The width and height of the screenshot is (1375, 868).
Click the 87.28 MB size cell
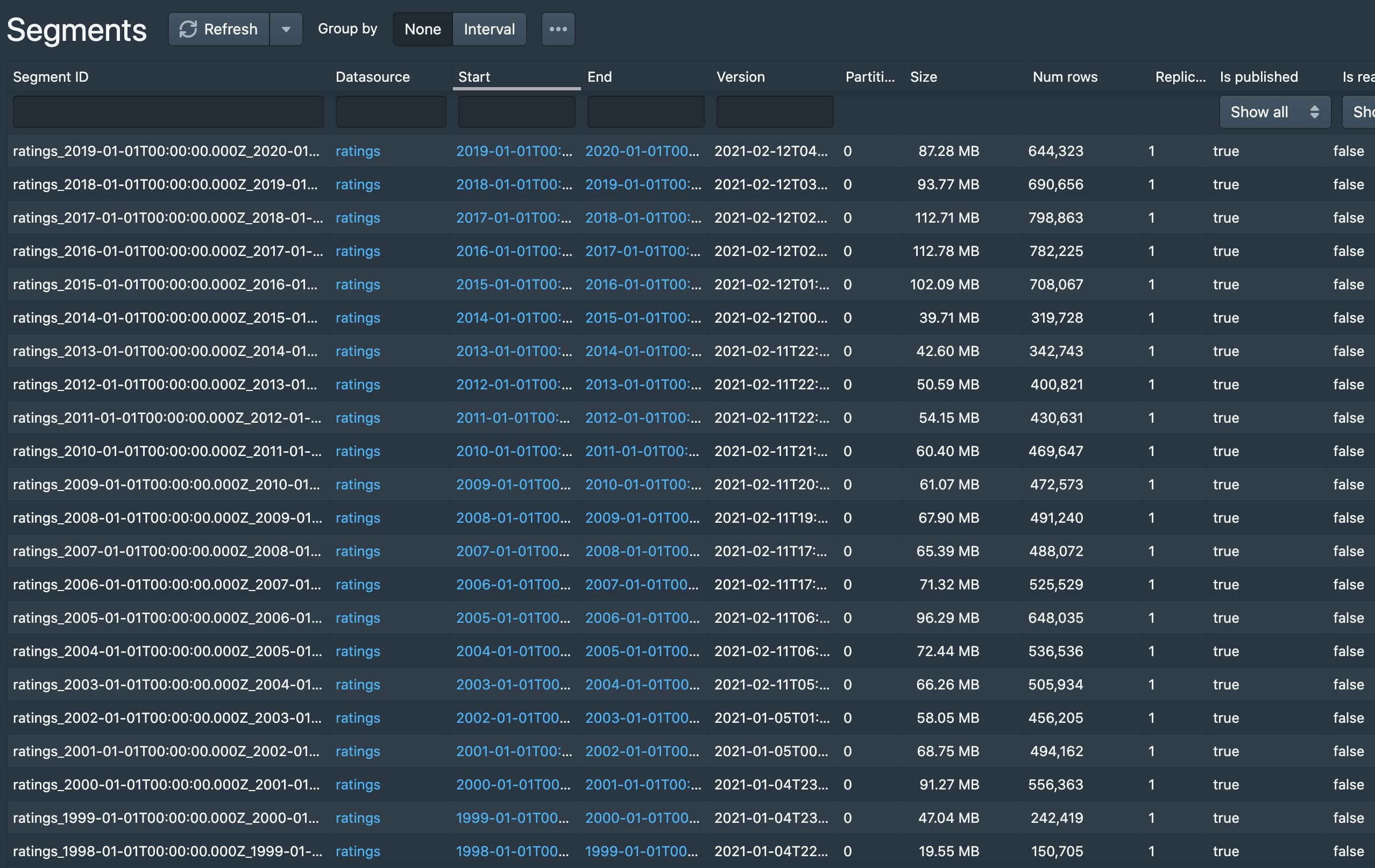948,151
